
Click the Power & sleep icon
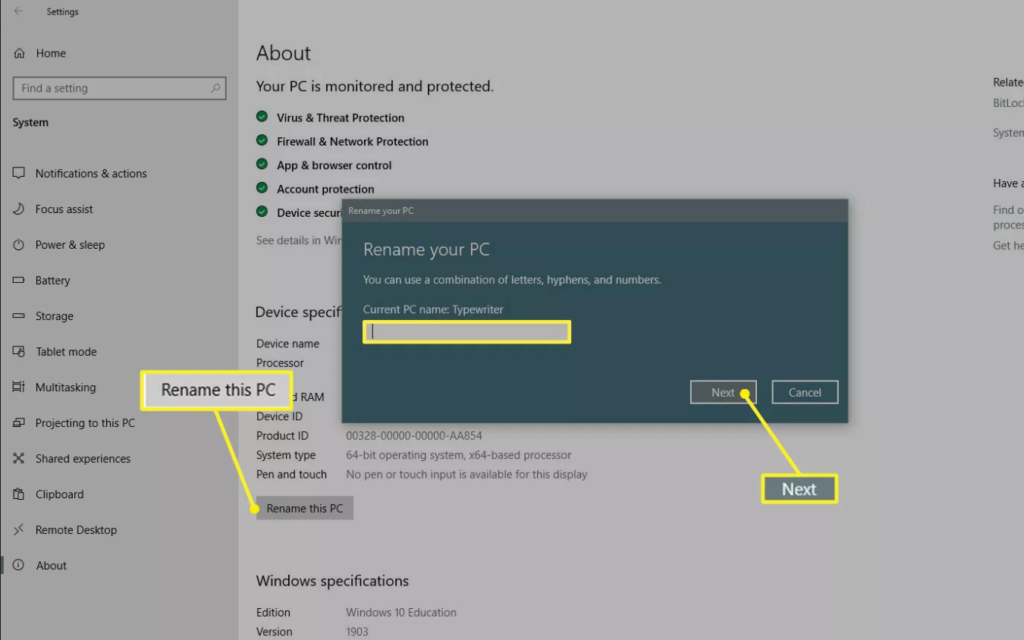point(18,245)
